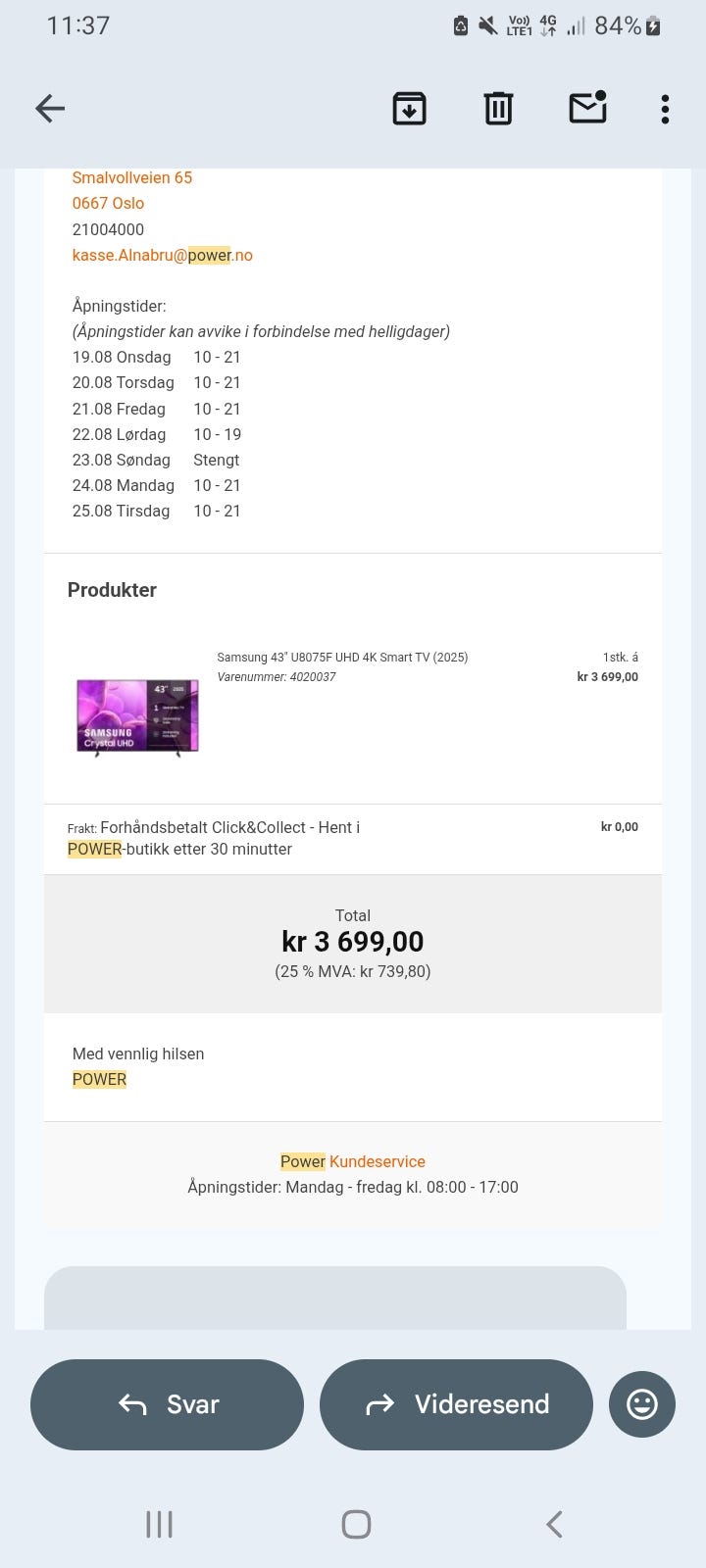Tap the battery indicator in status bar
The width and height of the screenshot is (706, 1568).
653,26
